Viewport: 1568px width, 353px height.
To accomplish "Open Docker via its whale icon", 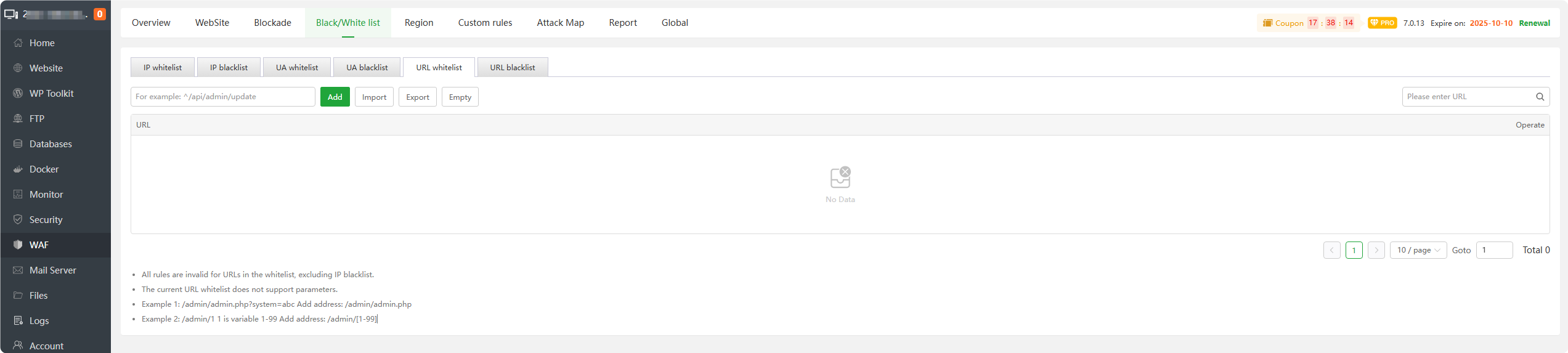I will (x=18, y=169).
